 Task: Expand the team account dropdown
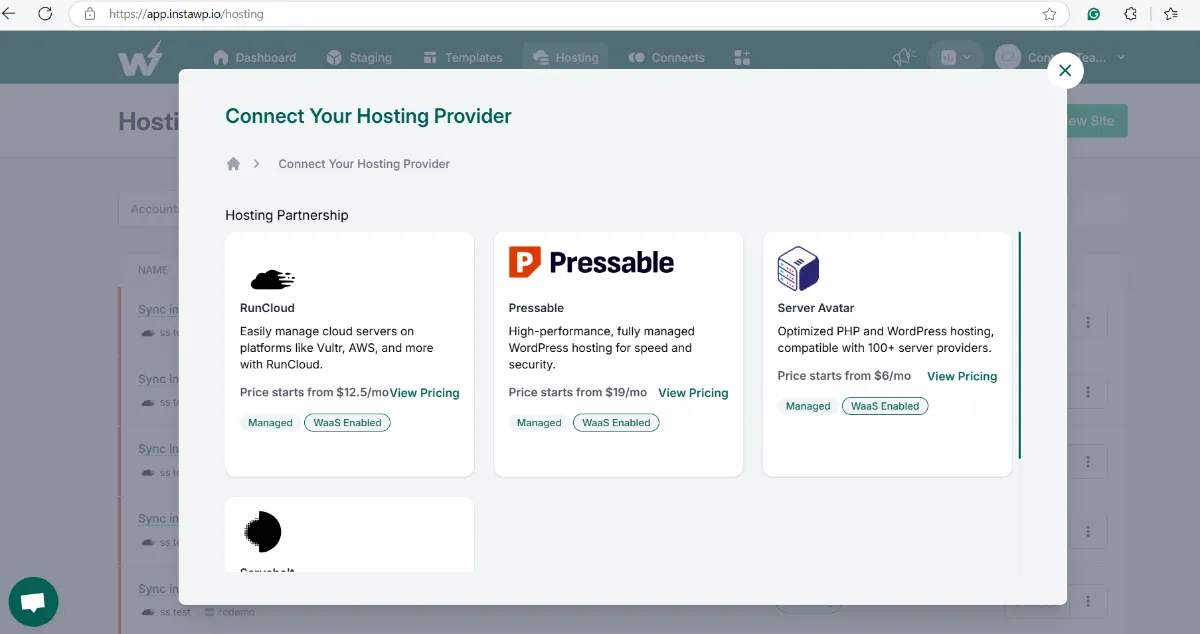coord(1061,58)
